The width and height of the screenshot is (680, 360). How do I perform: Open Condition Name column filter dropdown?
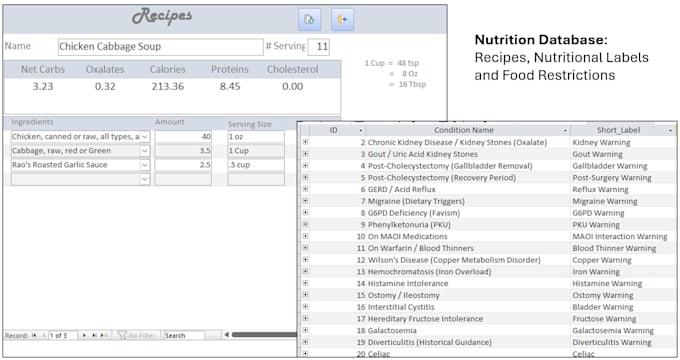pos(565,131)
